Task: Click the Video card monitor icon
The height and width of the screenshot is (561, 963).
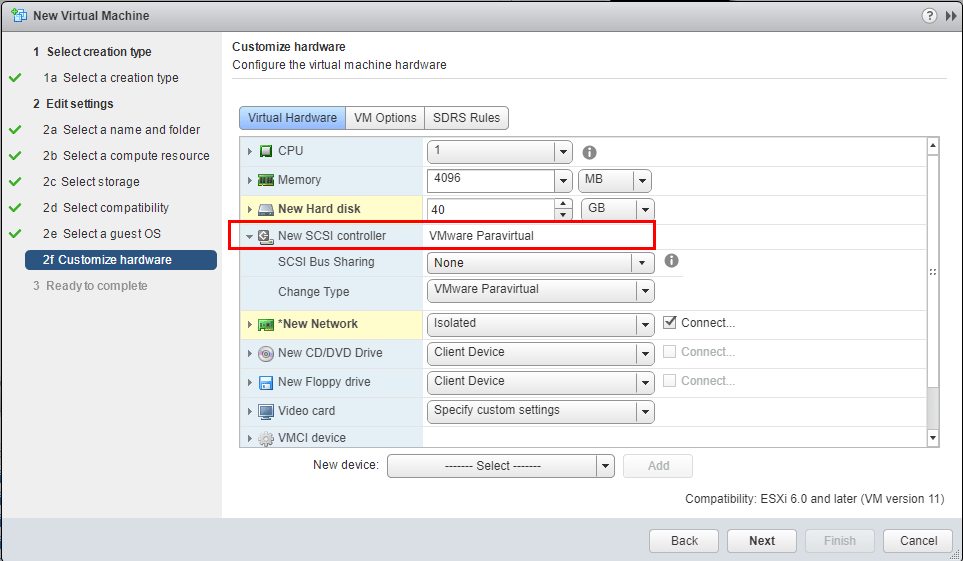Action: click(x=266, y=412)
